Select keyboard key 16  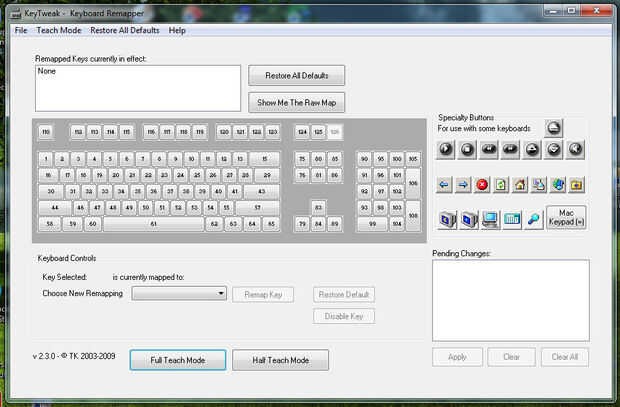pos(48,175)
